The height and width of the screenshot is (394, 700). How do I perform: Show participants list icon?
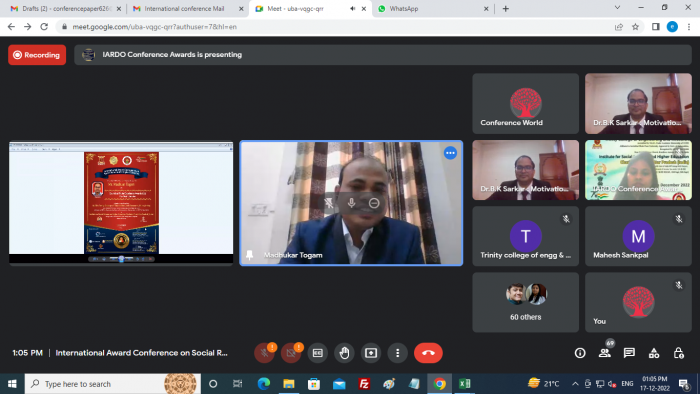[x=604, y=353]
